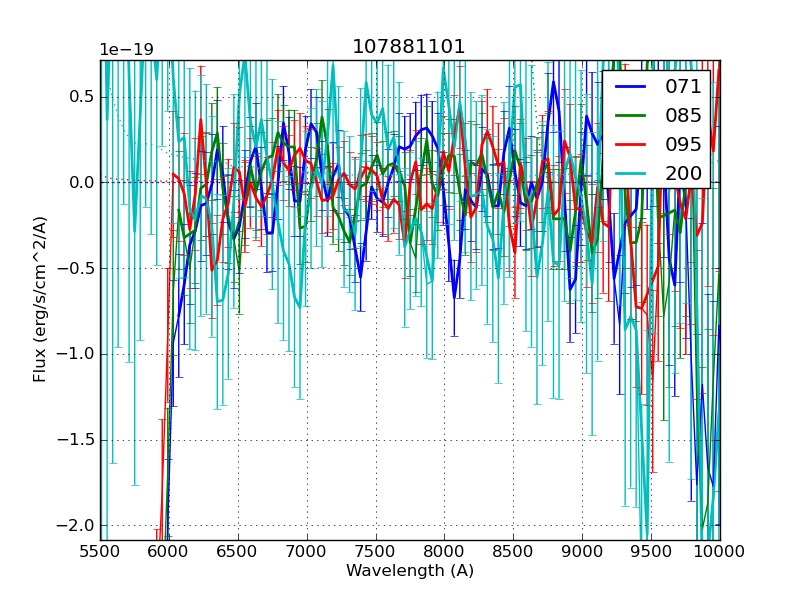Click the Wavelength (A) x-axis label

click(x=409, y=571)
